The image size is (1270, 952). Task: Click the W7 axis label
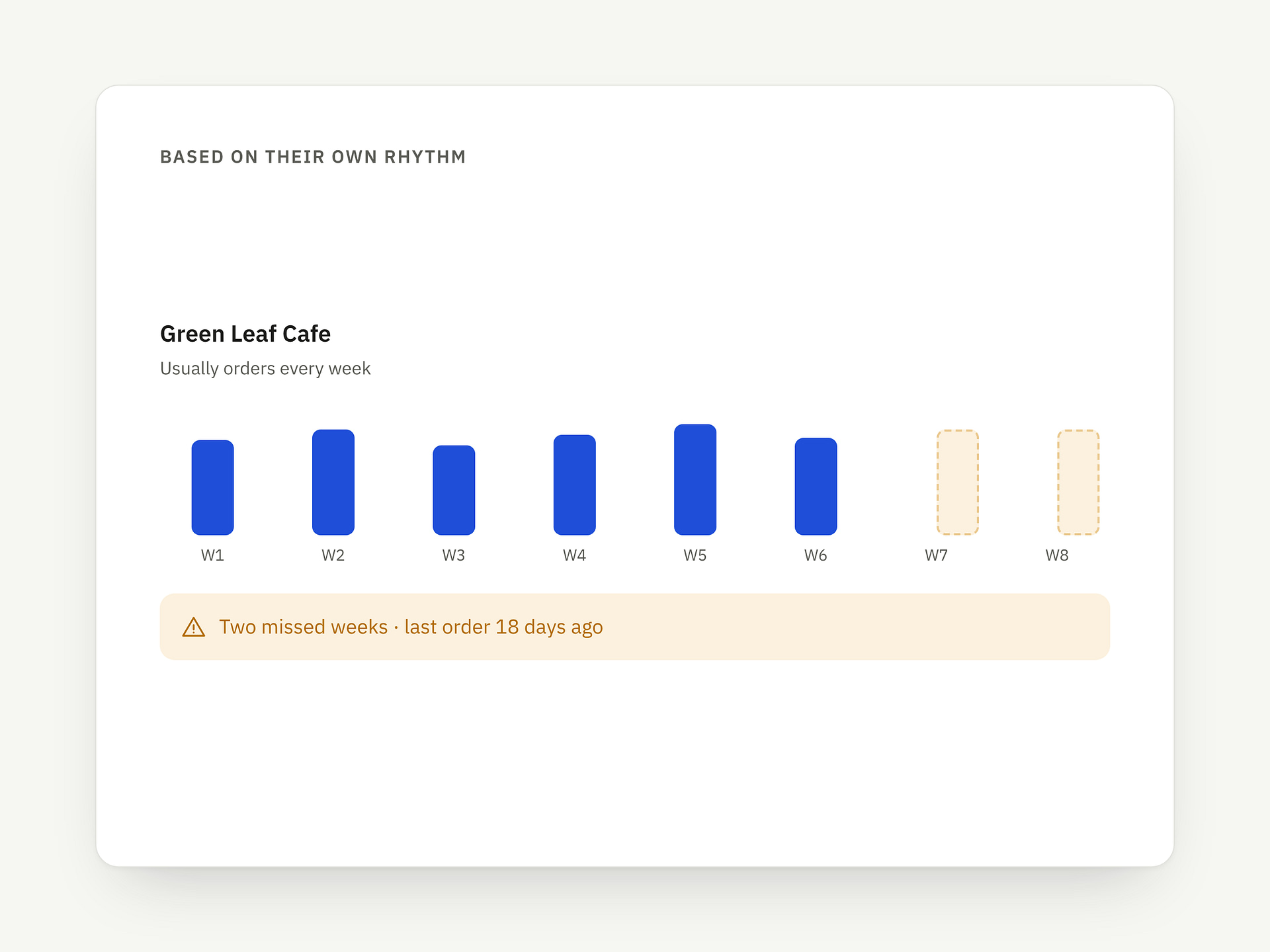937,555
